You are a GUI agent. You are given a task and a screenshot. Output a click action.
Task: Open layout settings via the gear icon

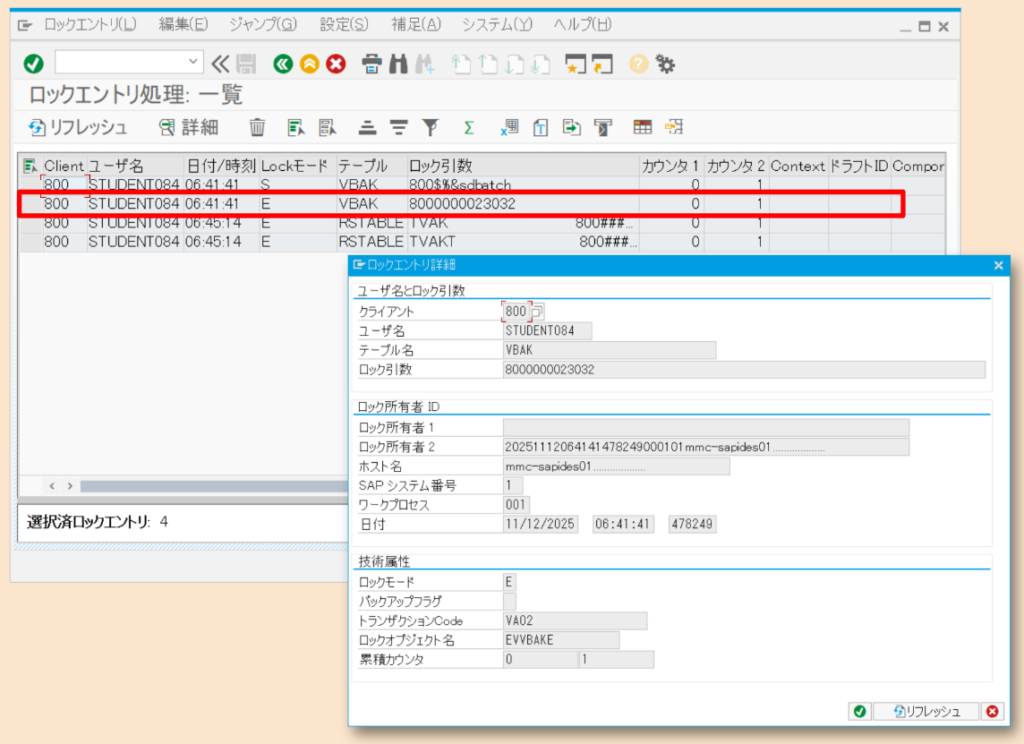point(667,63)
